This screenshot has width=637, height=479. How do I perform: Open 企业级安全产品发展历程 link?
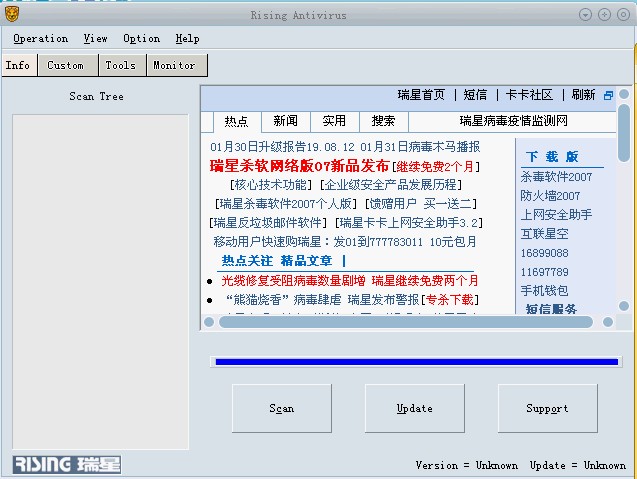pos(390,185)
